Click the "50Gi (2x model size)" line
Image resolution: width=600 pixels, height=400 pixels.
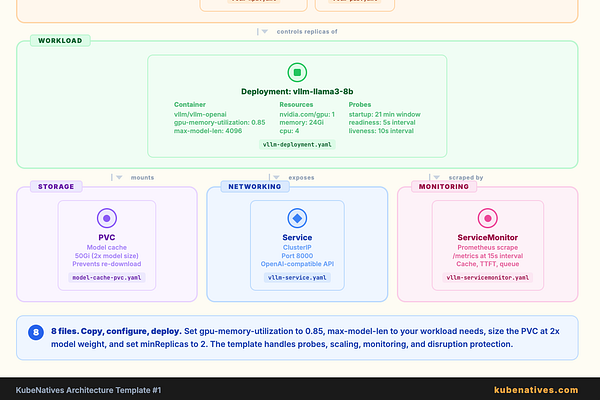107,256
